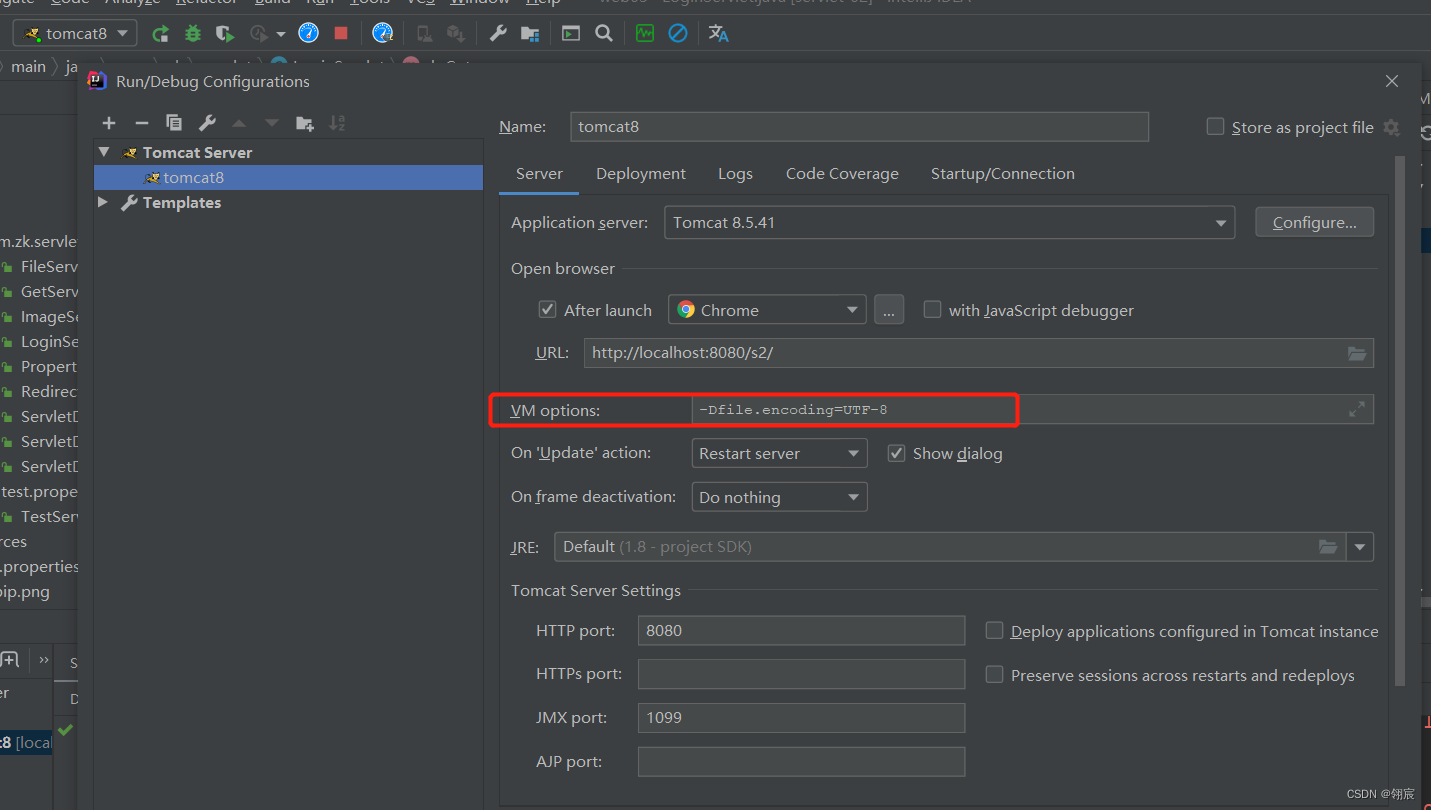Screen dimensions: 1431x810
Task: Open the JRE dropdown arrow
Action: tap(1360, 547)
